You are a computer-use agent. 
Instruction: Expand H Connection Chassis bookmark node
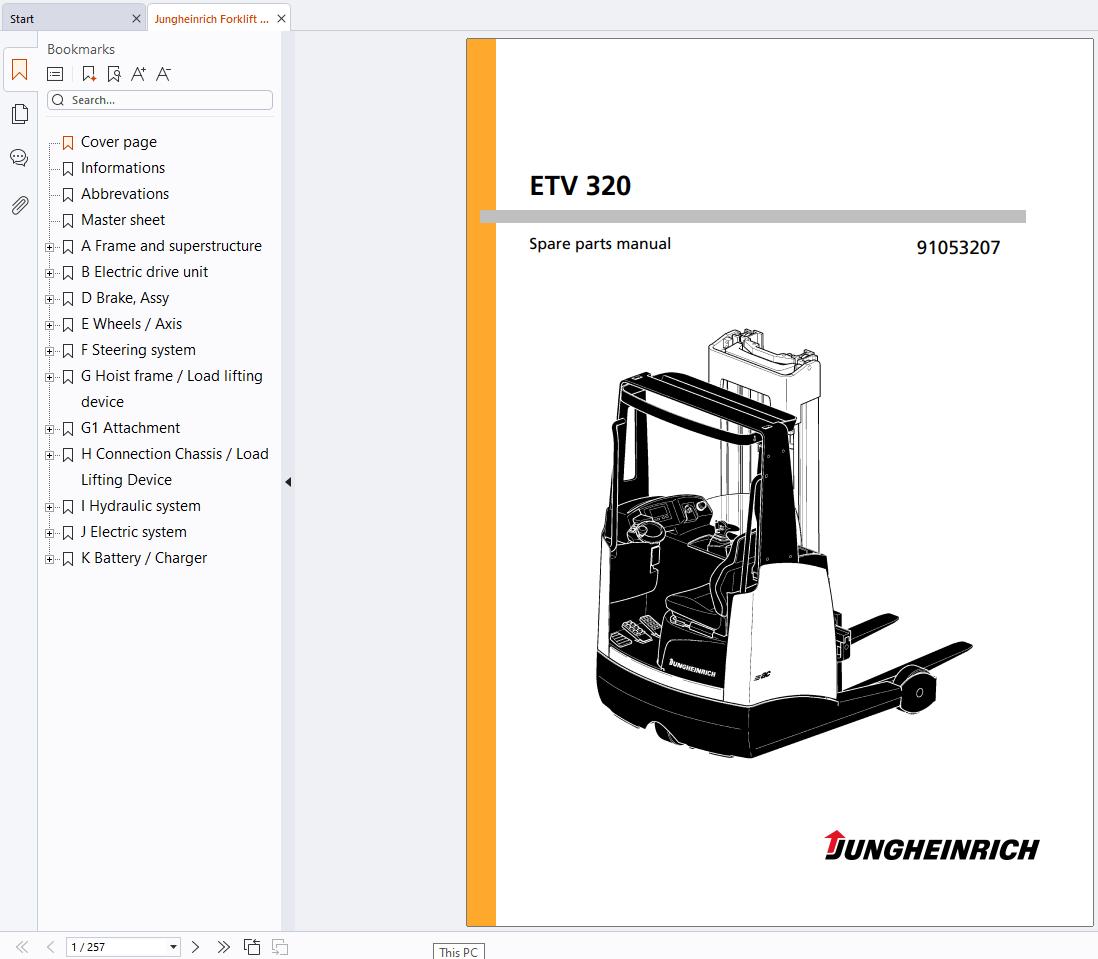pyautogui.click(x=49, y=455)
